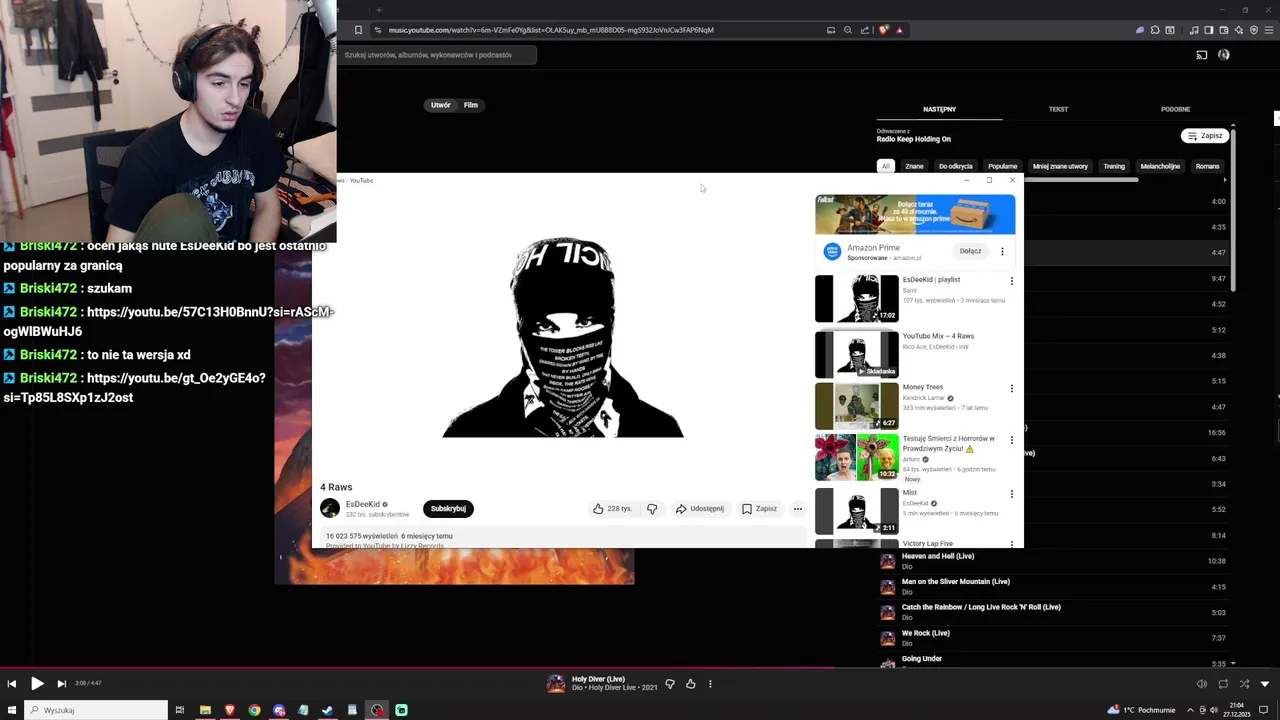Click the volume icon in player bar

(x=1201, y=684)
